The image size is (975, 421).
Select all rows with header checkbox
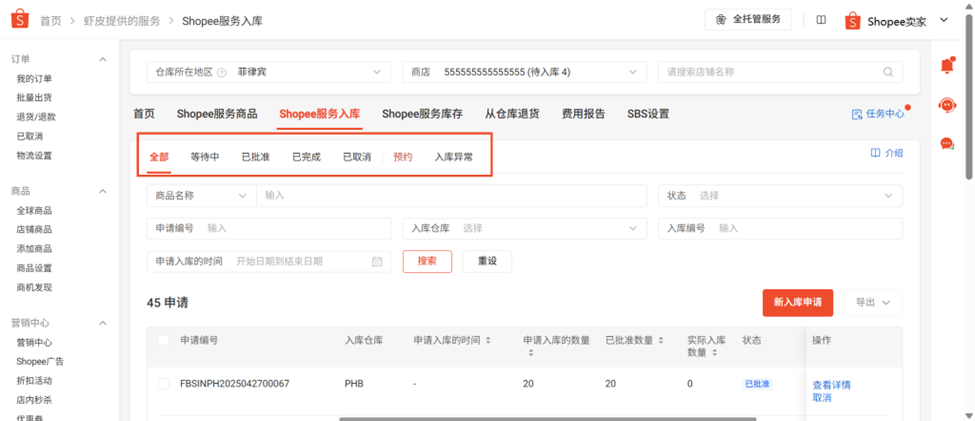pyautogui.click(x=164, y=340)
